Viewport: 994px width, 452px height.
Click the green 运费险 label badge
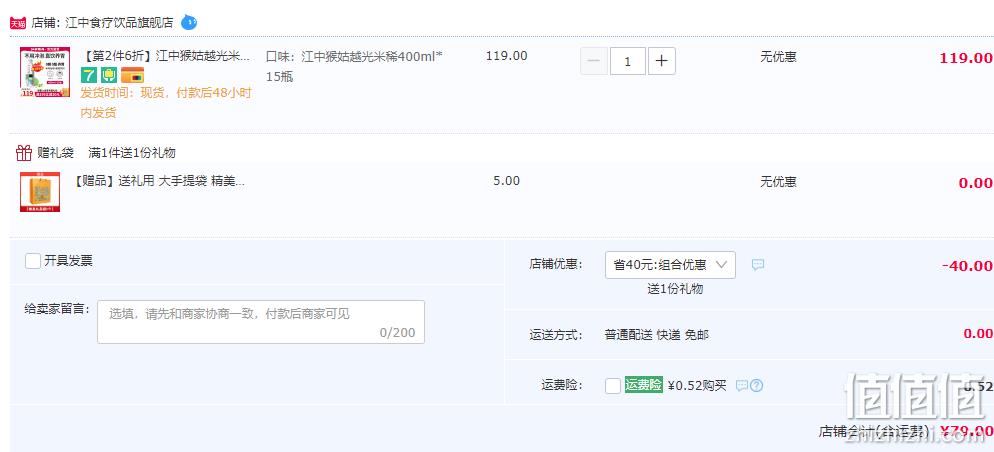[643, 385]
